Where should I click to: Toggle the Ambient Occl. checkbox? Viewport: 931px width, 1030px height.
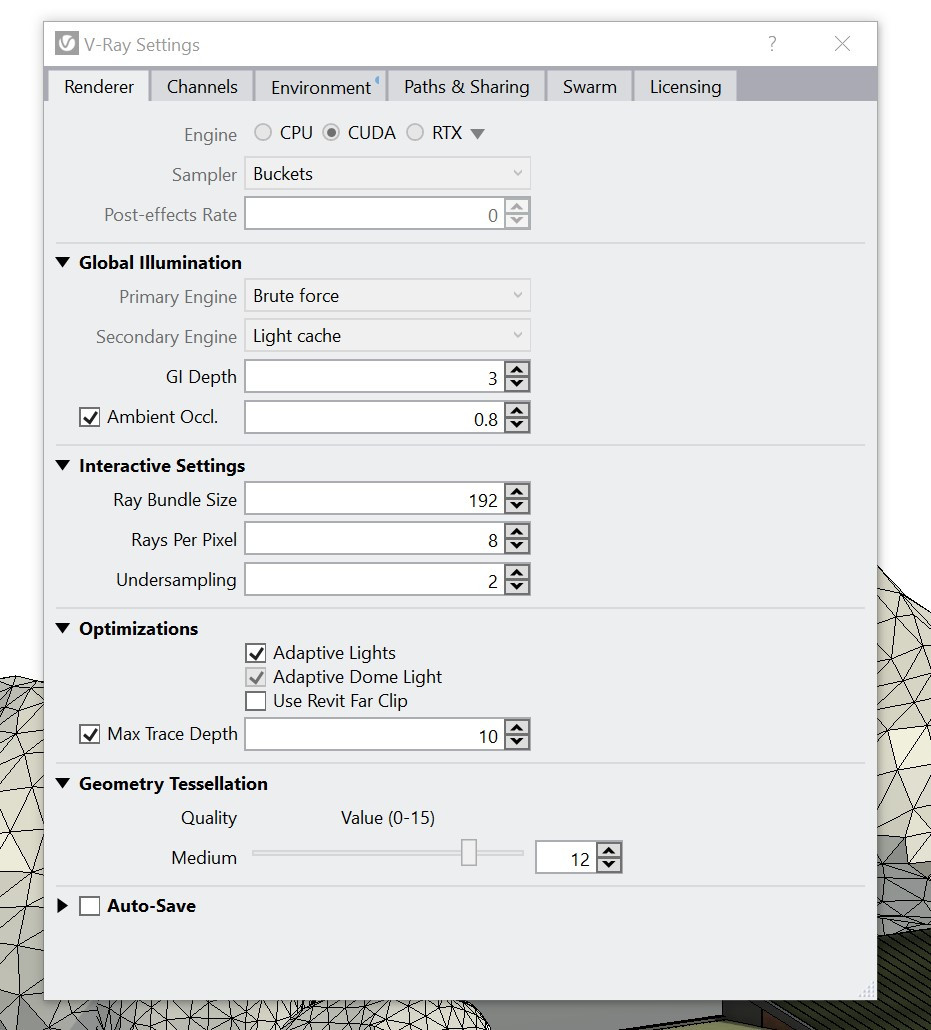[x=89, y=417]
